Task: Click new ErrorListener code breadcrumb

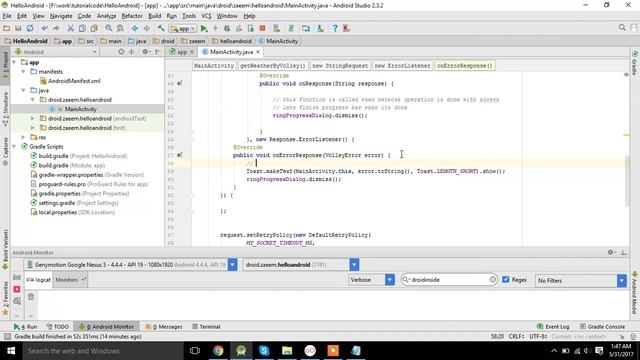Action: click(402, 66)
